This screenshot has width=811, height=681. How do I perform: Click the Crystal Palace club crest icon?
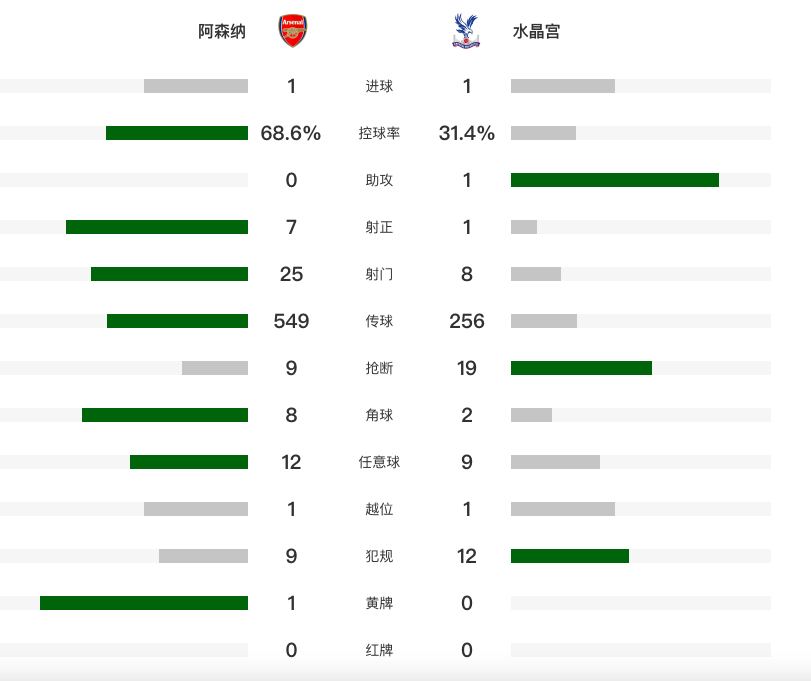(466, 32)
